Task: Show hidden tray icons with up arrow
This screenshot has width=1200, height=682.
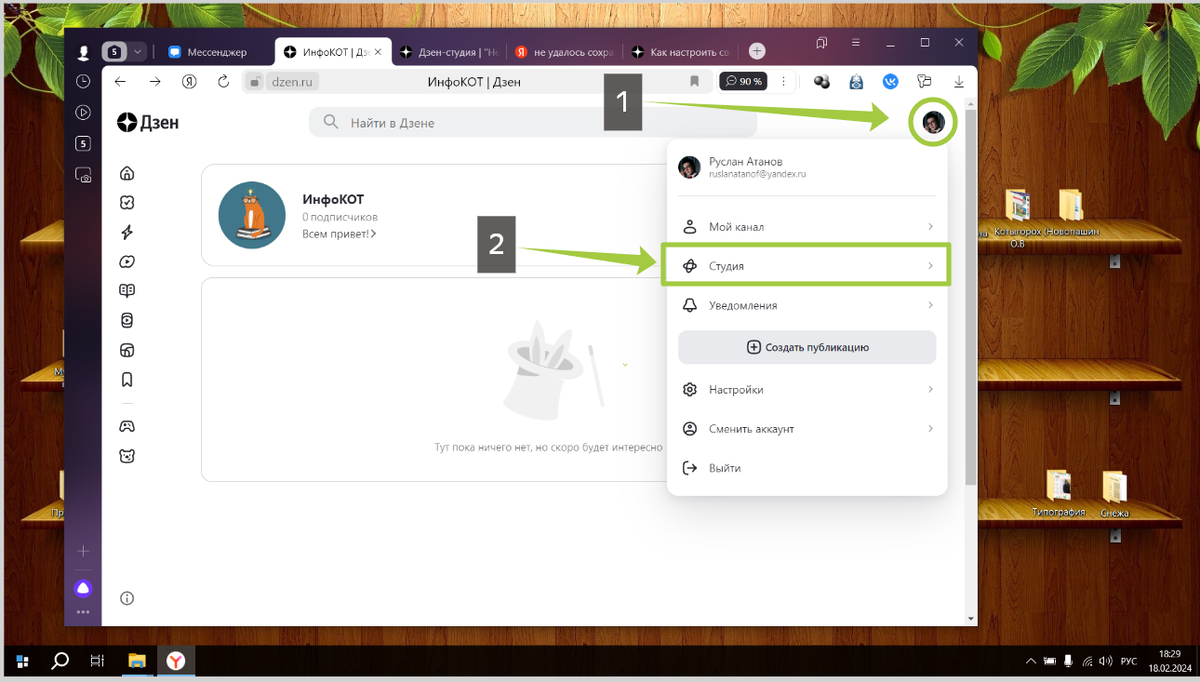Action: tap(1031, 661)
